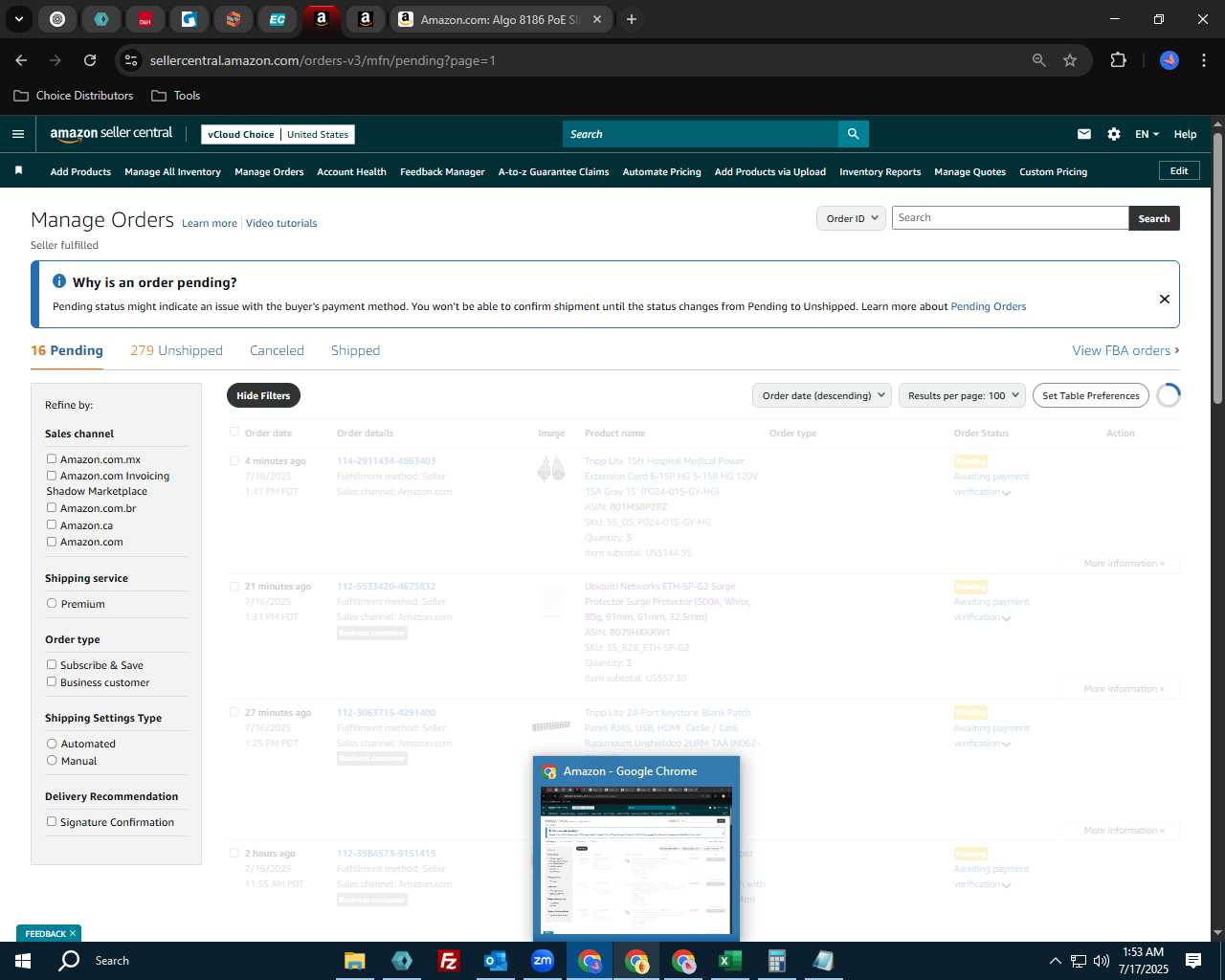The height and width of the screenshot is (980, 1225).
Task: Open the vCloud Choice account switcher
Action: (278, 134)
